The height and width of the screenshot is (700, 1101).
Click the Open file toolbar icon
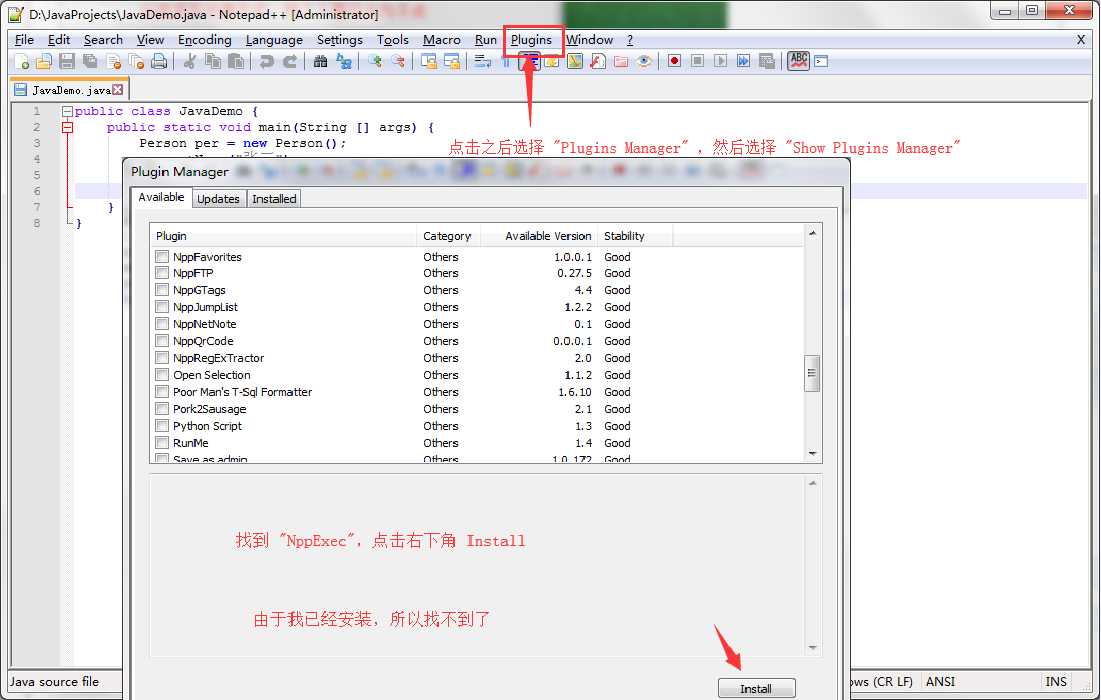44,62
